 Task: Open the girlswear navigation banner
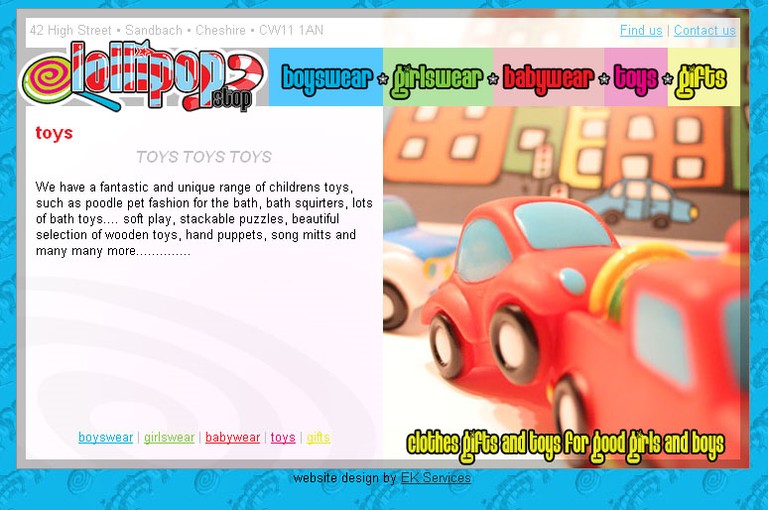click(438, 77)
